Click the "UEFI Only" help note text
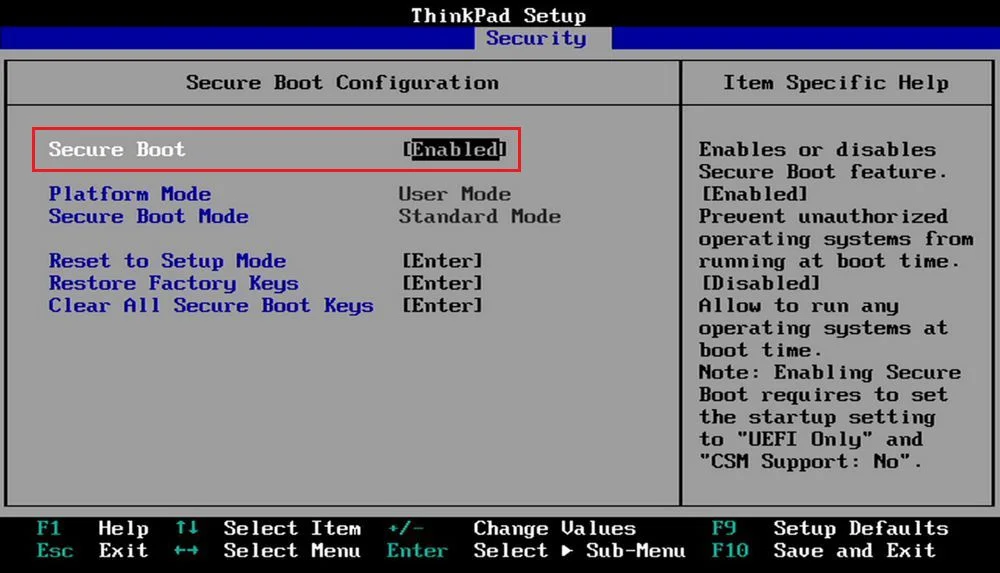 click(x=804, y=440)
